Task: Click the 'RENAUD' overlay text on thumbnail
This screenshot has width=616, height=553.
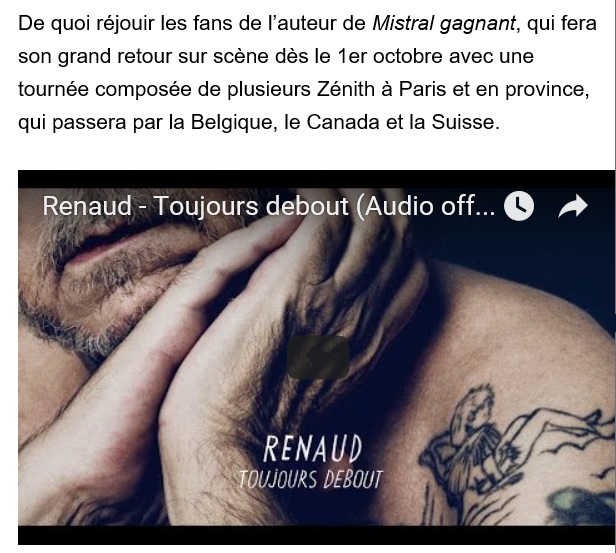Action: (312, 449)
